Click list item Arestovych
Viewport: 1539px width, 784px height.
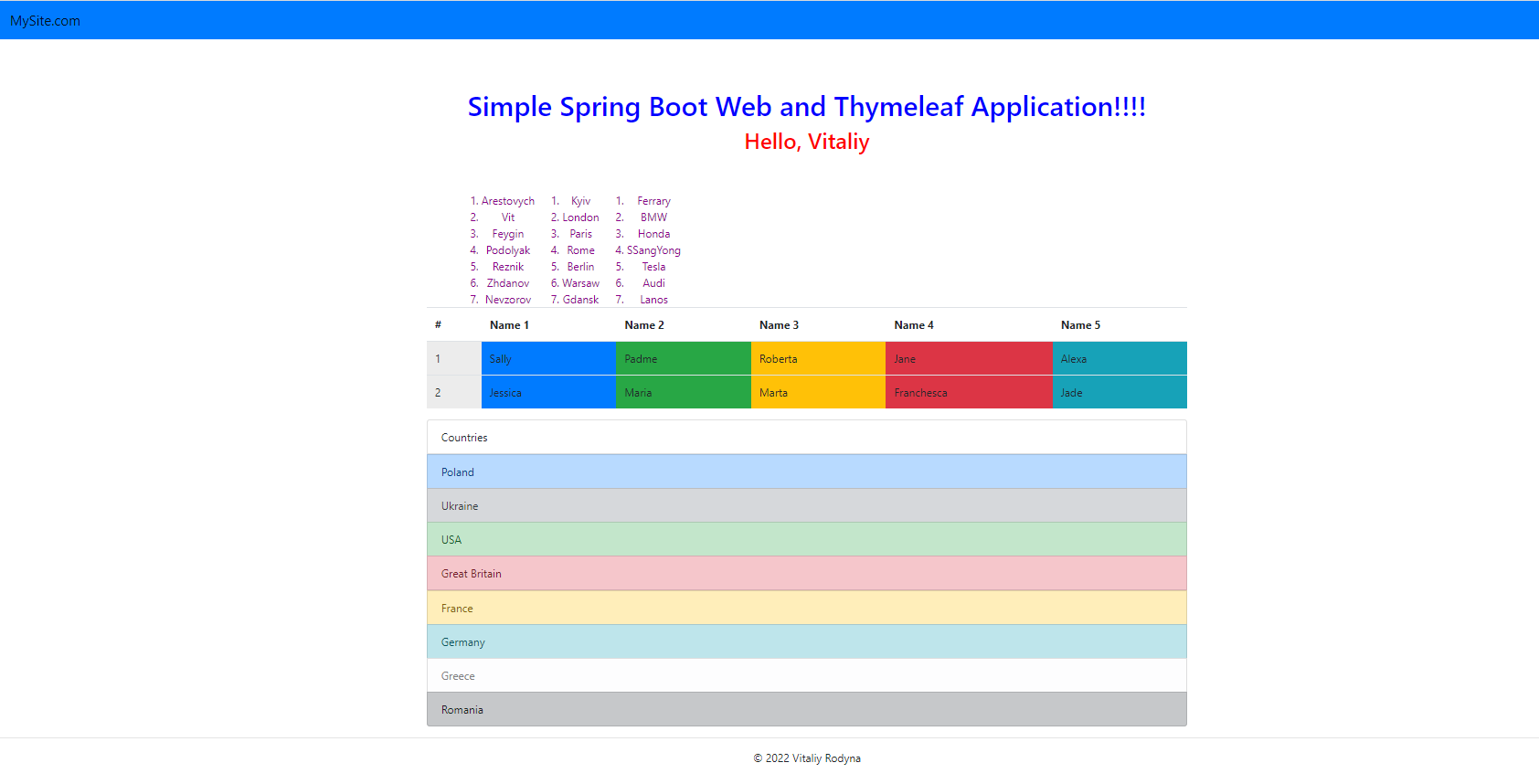[x=507, y=201]
